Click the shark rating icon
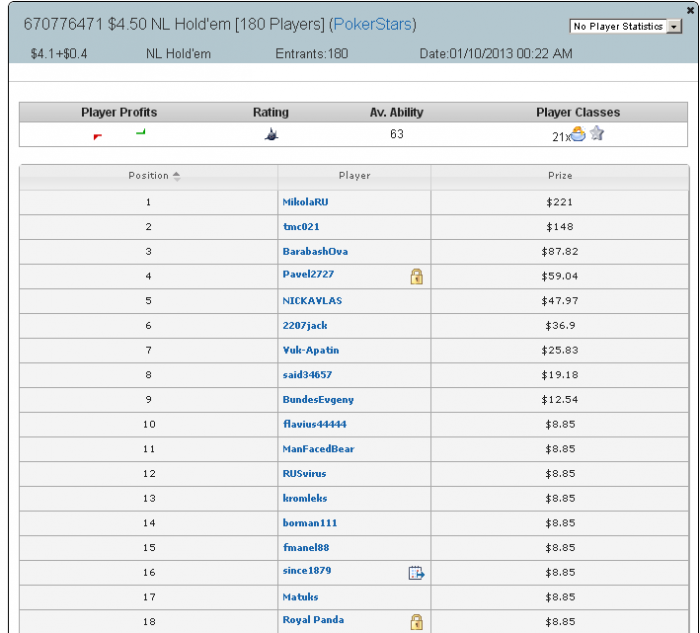The height and width of the screenshot is (633, 700). pyautogui.click(x=271, y=134)
